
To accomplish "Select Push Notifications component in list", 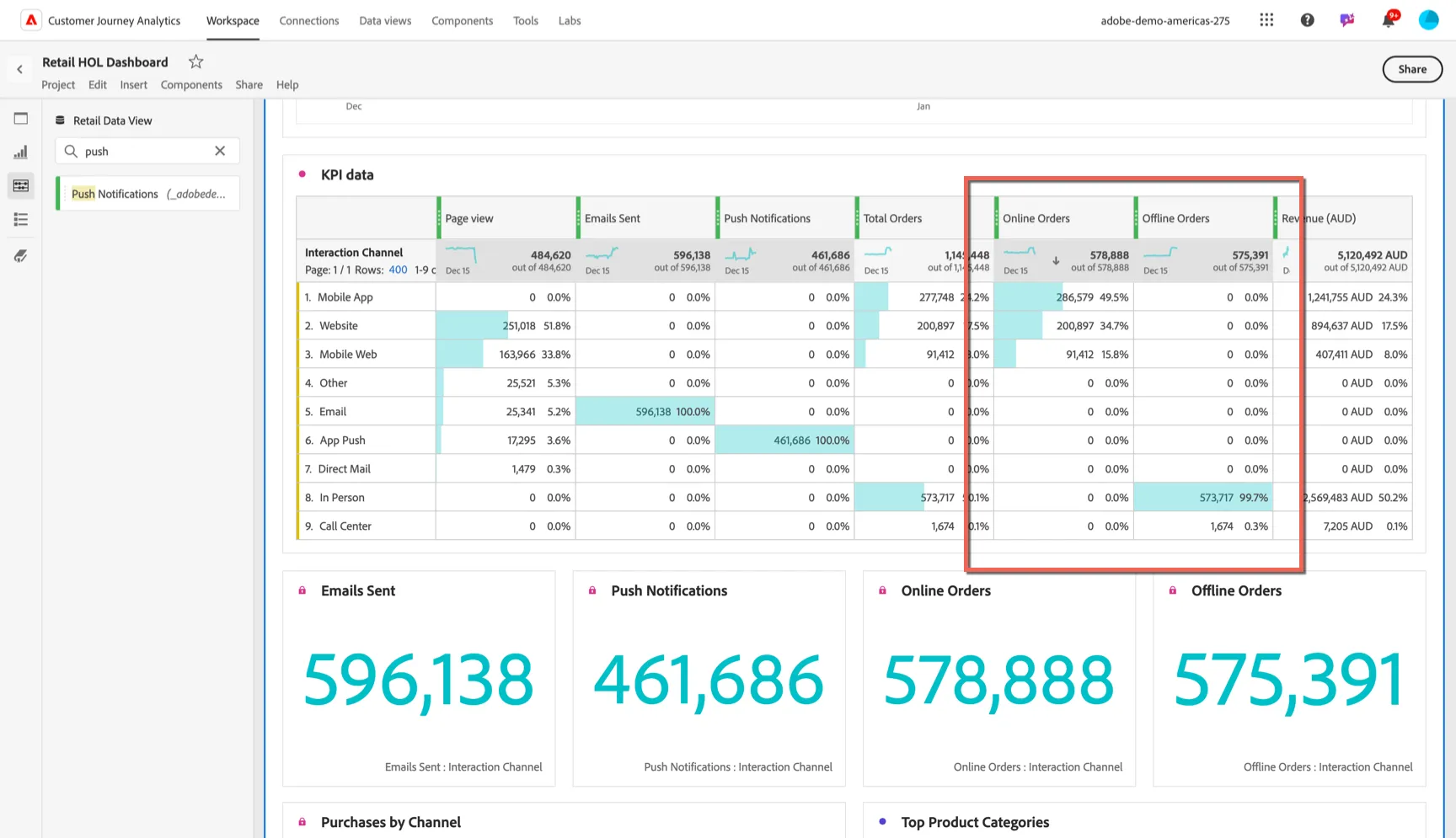I will click(148, 194).
